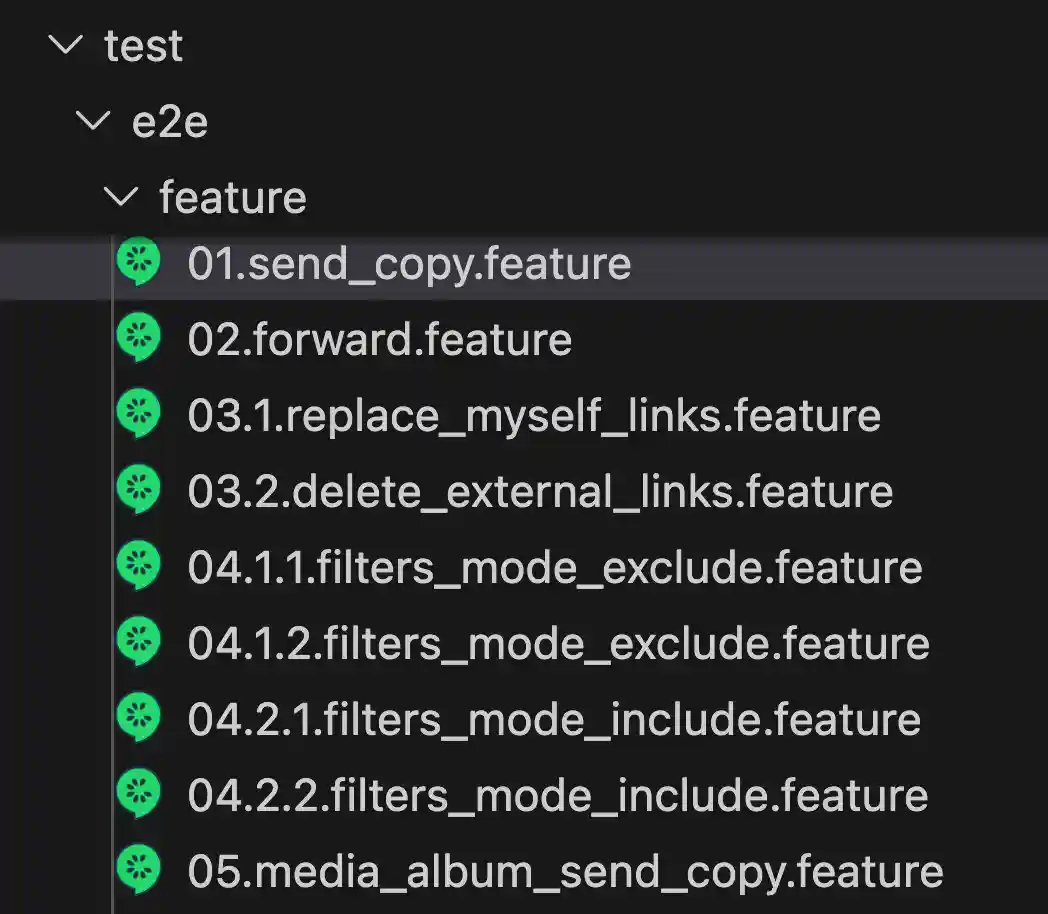Image resolution: width=1048 pixels, height=914 pixels.
Task: Click Cucumber icon beside 02.forward.feature
Action: (x=139, y=338)
